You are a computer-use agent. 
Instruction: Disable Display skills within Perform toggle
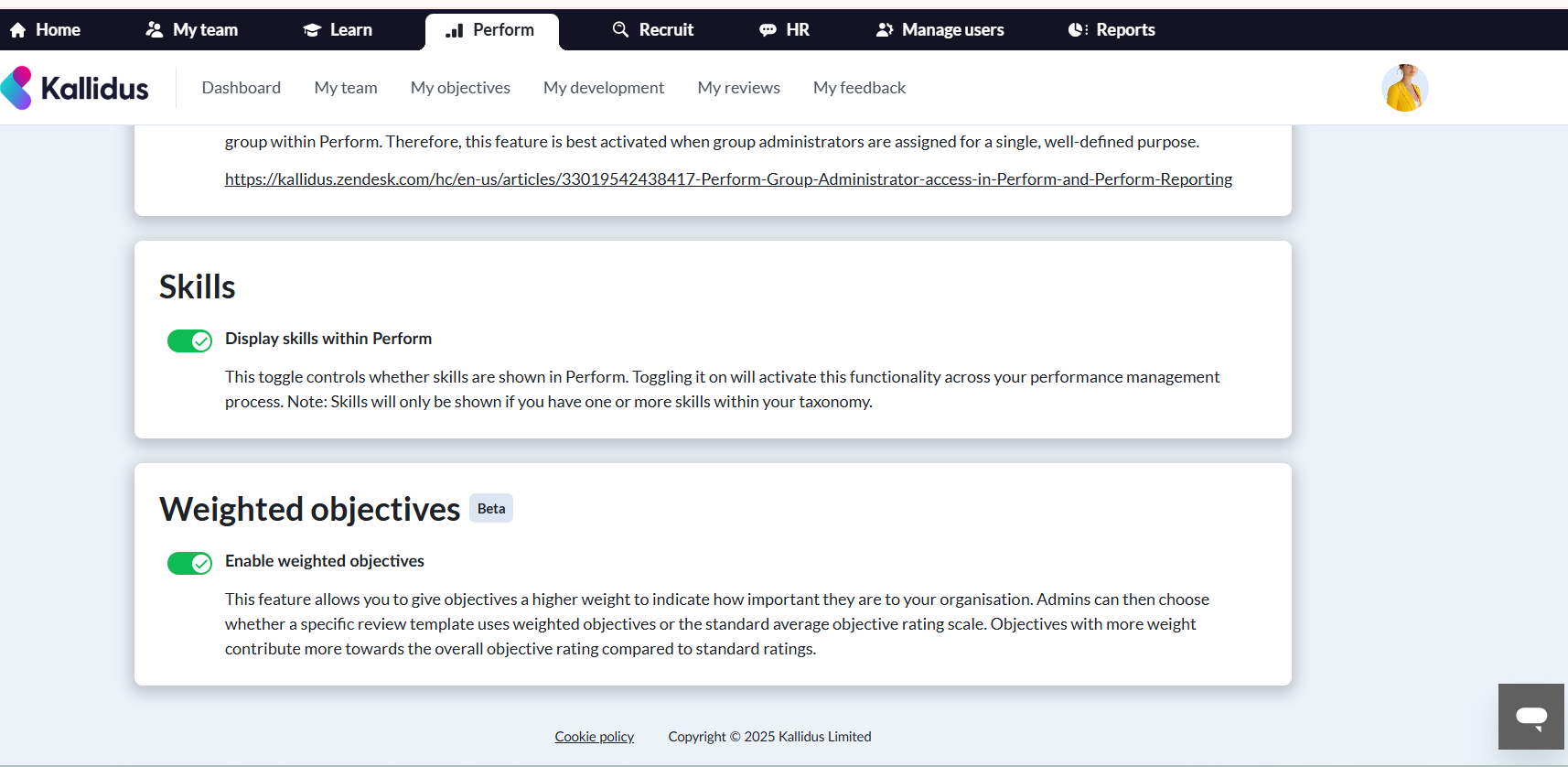[189, 341]
